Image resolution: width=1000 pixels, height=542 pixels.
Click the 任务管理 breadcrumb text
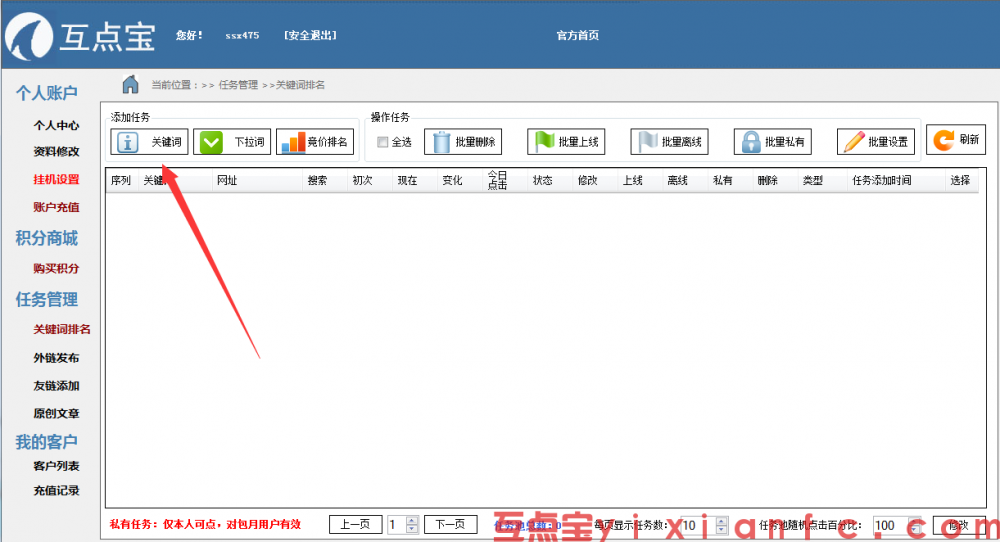(x=239, y=85)
